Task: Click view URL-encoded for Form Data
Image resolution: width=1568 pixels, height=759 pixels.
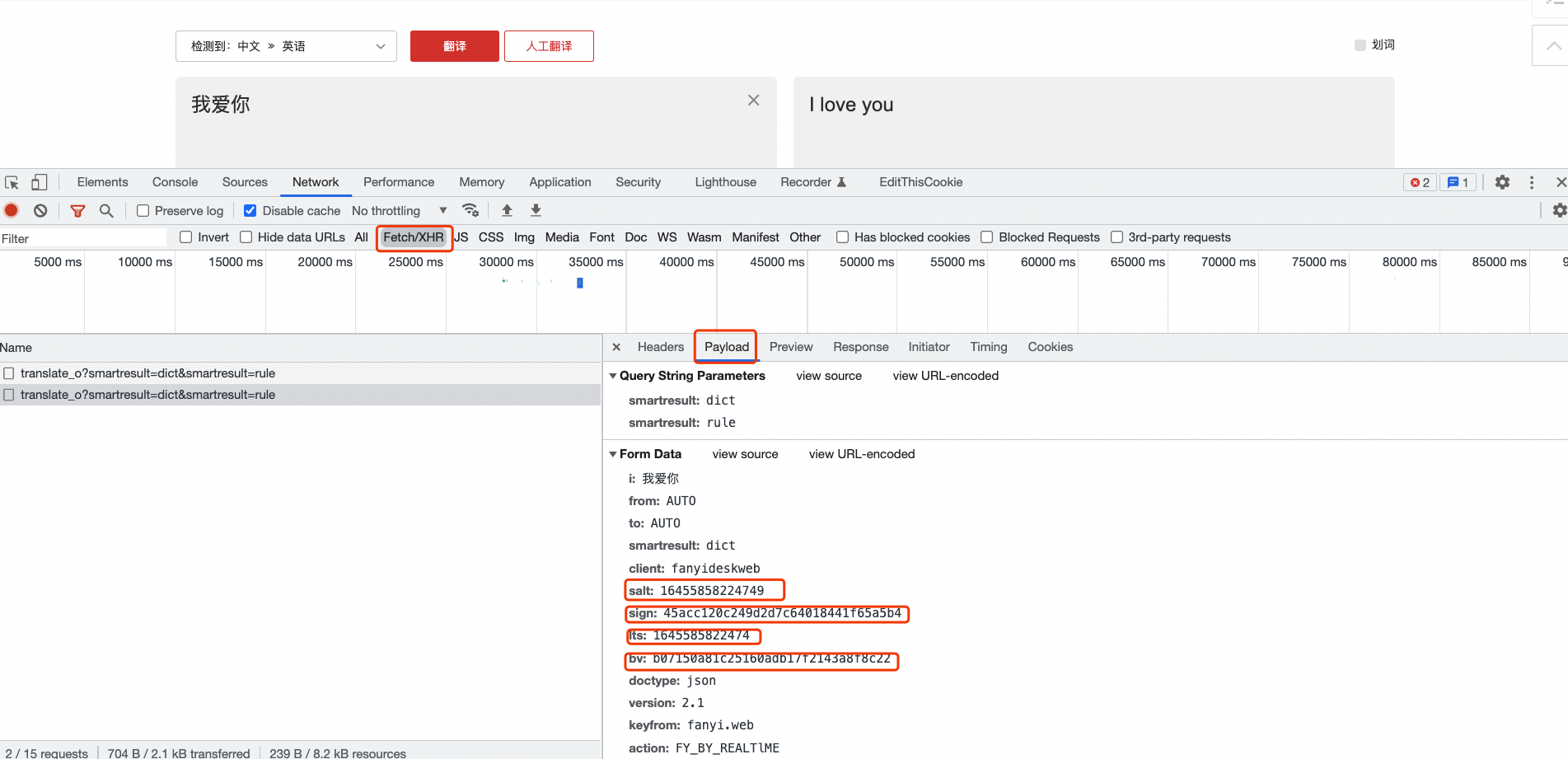Action: click(x=862, y=454)
